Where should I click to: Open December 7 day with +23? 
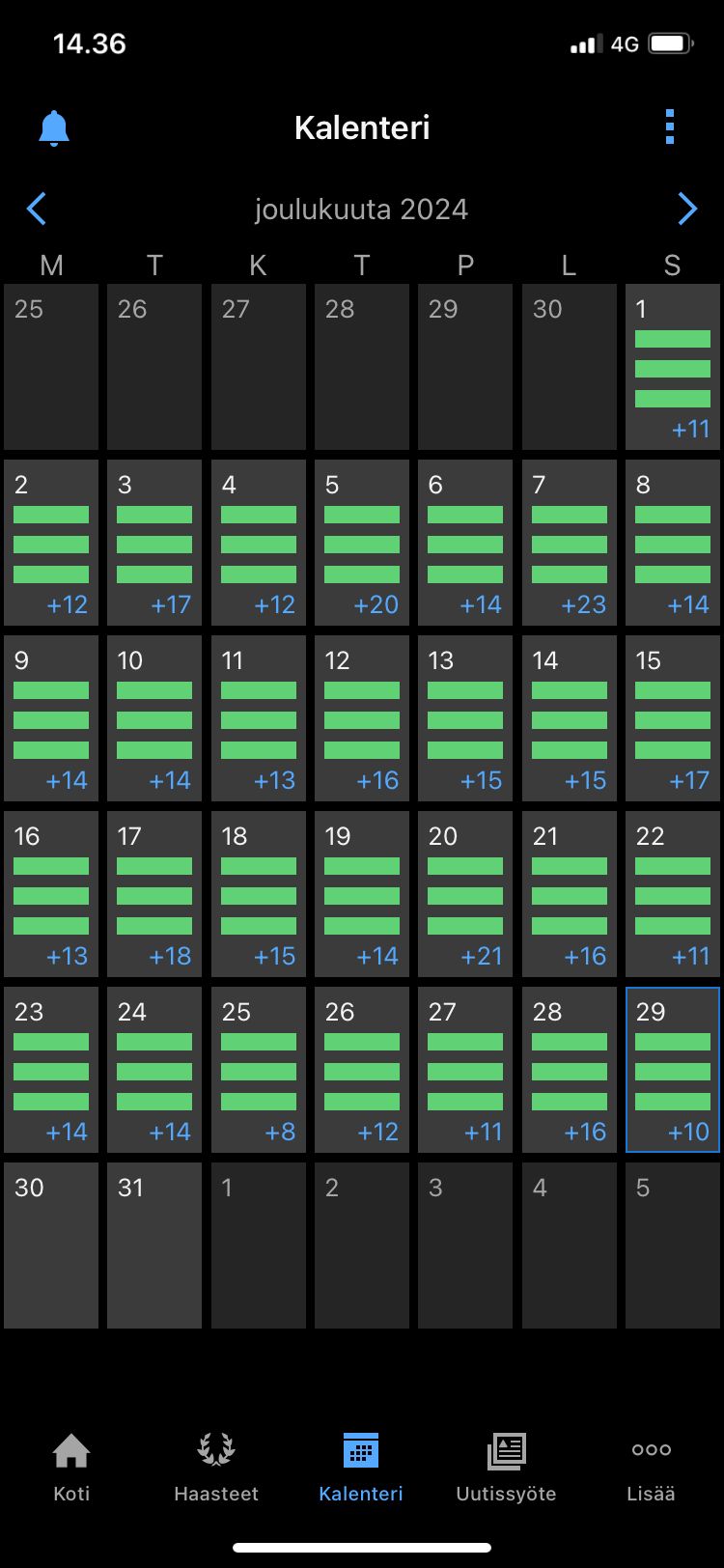569,542
